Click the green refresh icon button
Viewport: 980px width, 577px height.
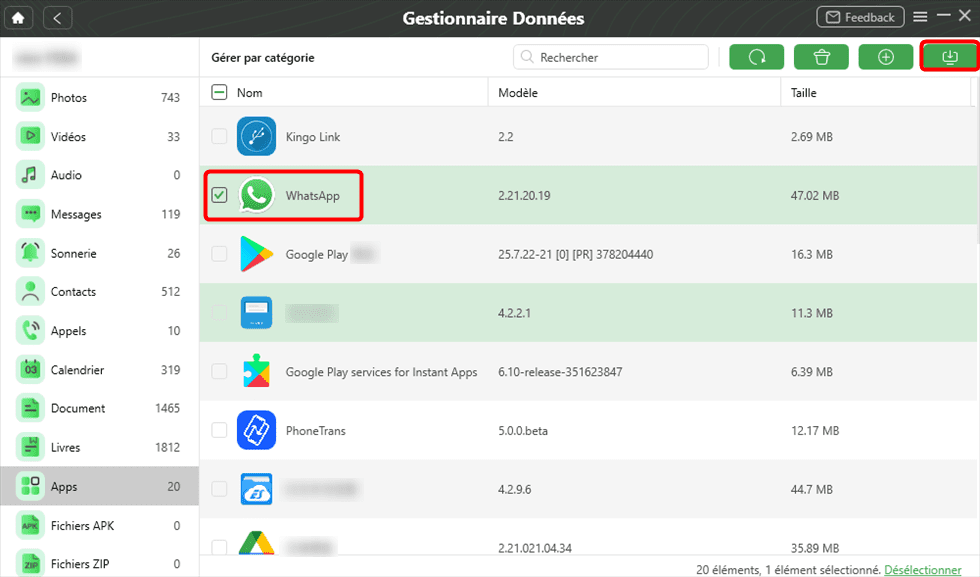click(x=757, y=57)
